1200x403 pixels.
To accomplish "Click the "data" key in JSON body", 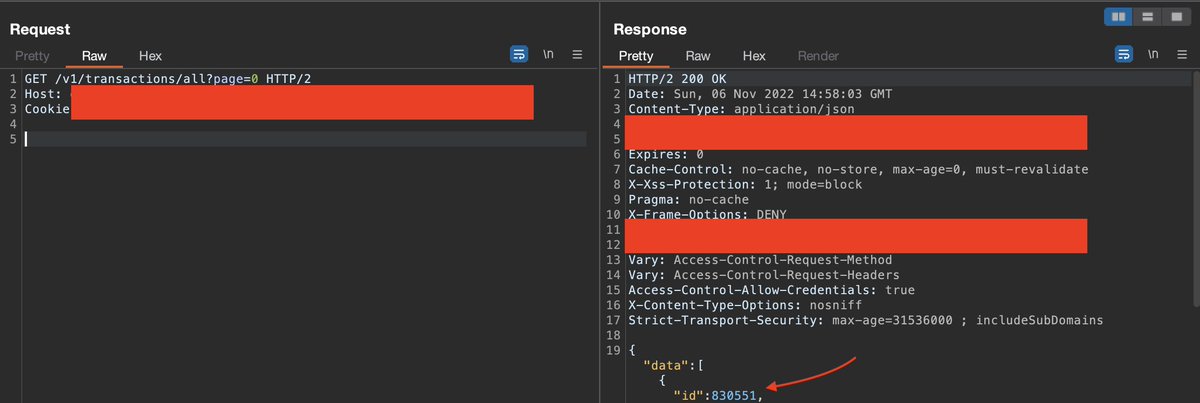I will (x=667, y=366).
